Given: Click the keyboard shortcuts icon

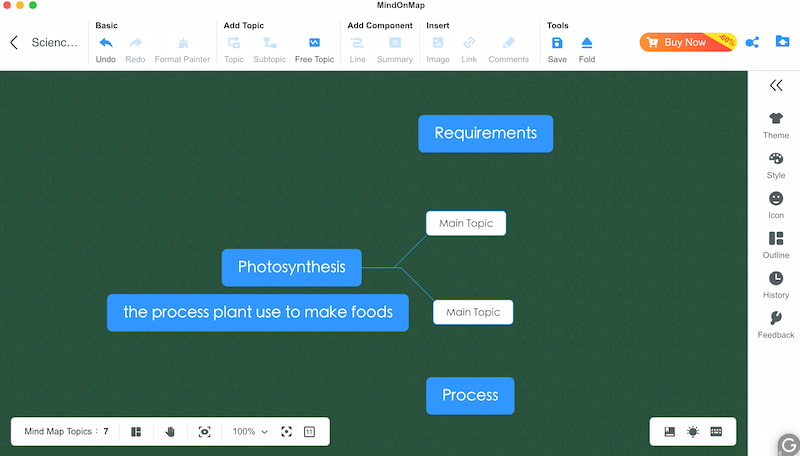Looking at the screenshot, I should click(716, 431).
